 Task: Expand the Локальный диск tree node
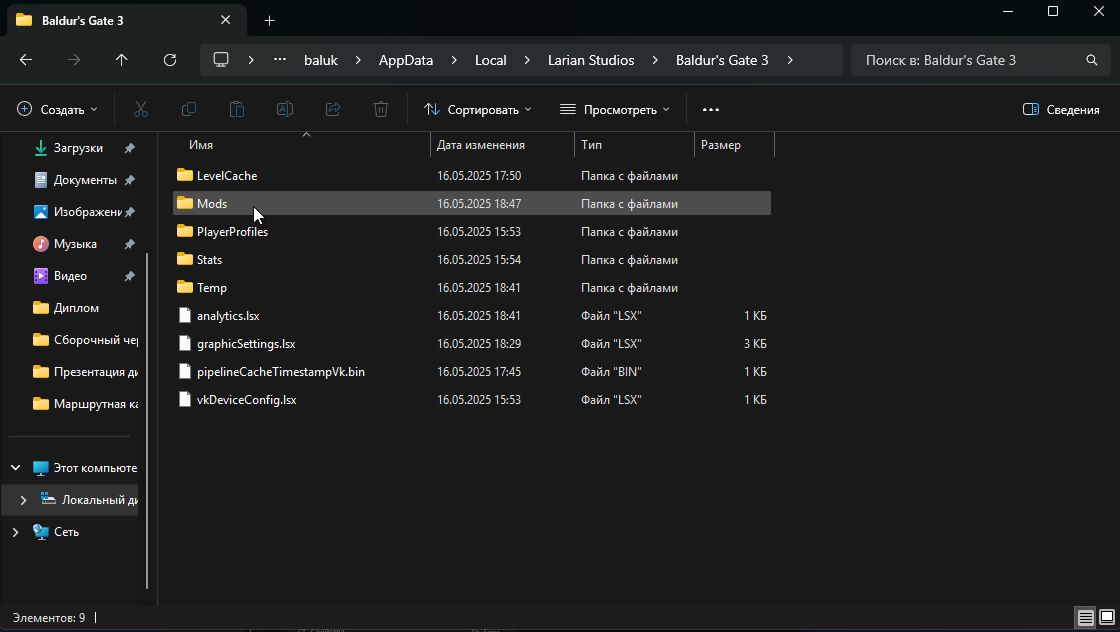(x=23, y=500)
